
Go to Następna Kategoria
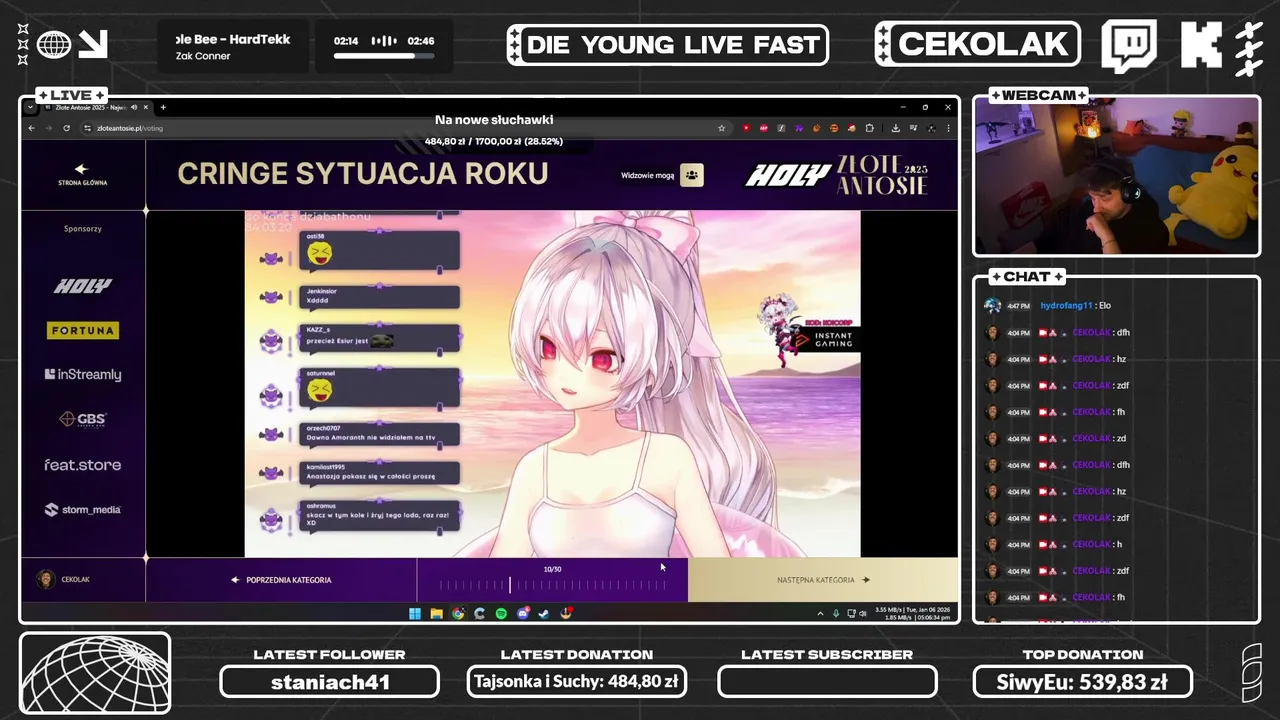coord(823,580)
